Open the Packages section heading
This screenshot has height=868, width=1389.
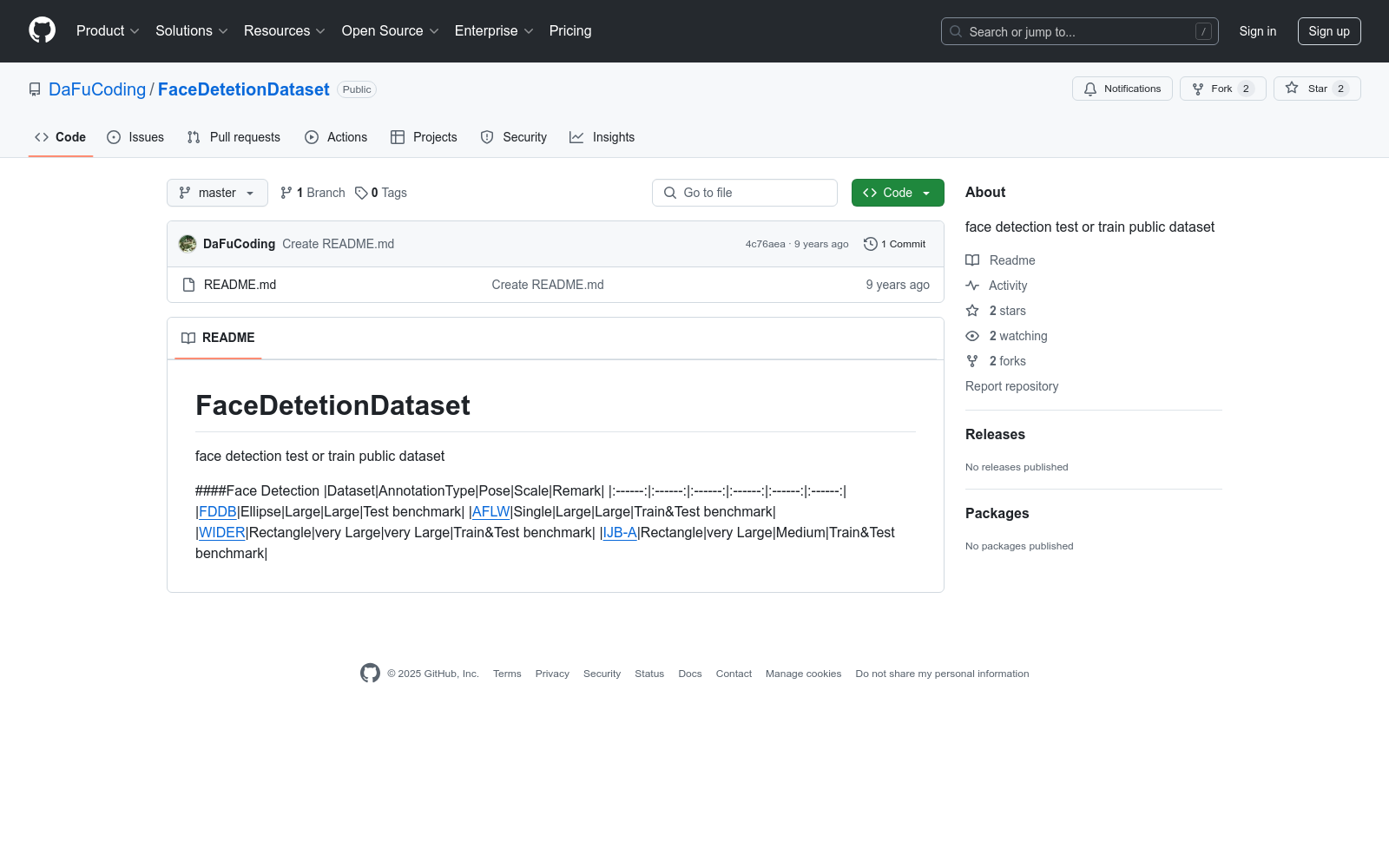(x=997, y=513)
